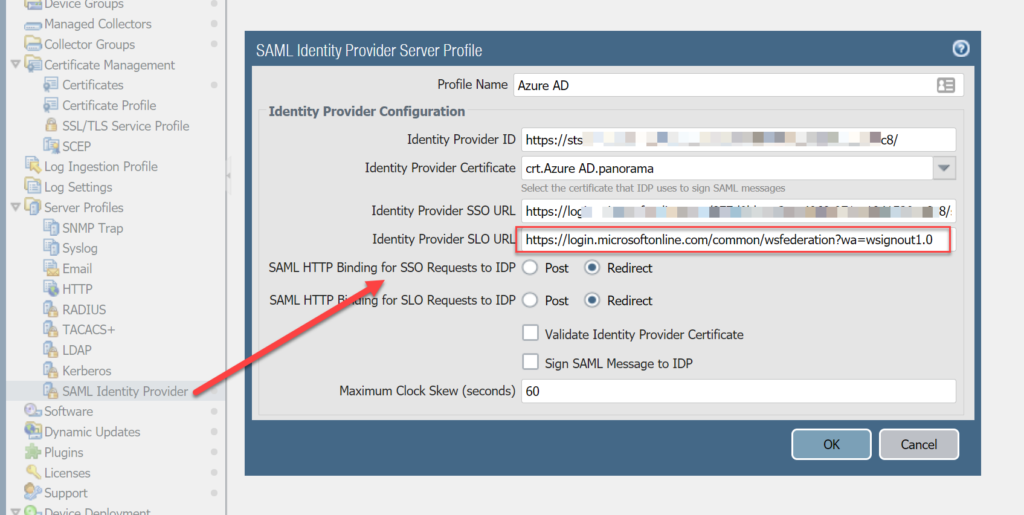Click the Collector Groups folder icon
Screen dimensions: 1024x515
pyautogui.click(x=33, y=44)
